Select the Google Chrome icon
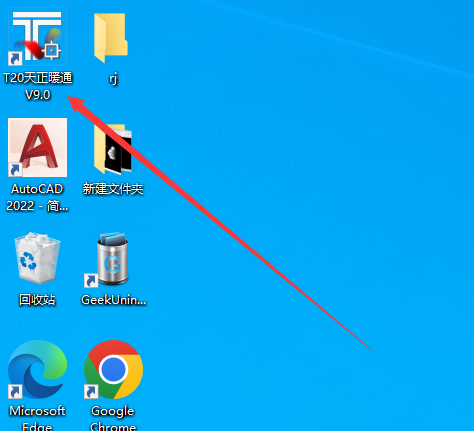This screenshot has height=431, width=474. (113, 369)
